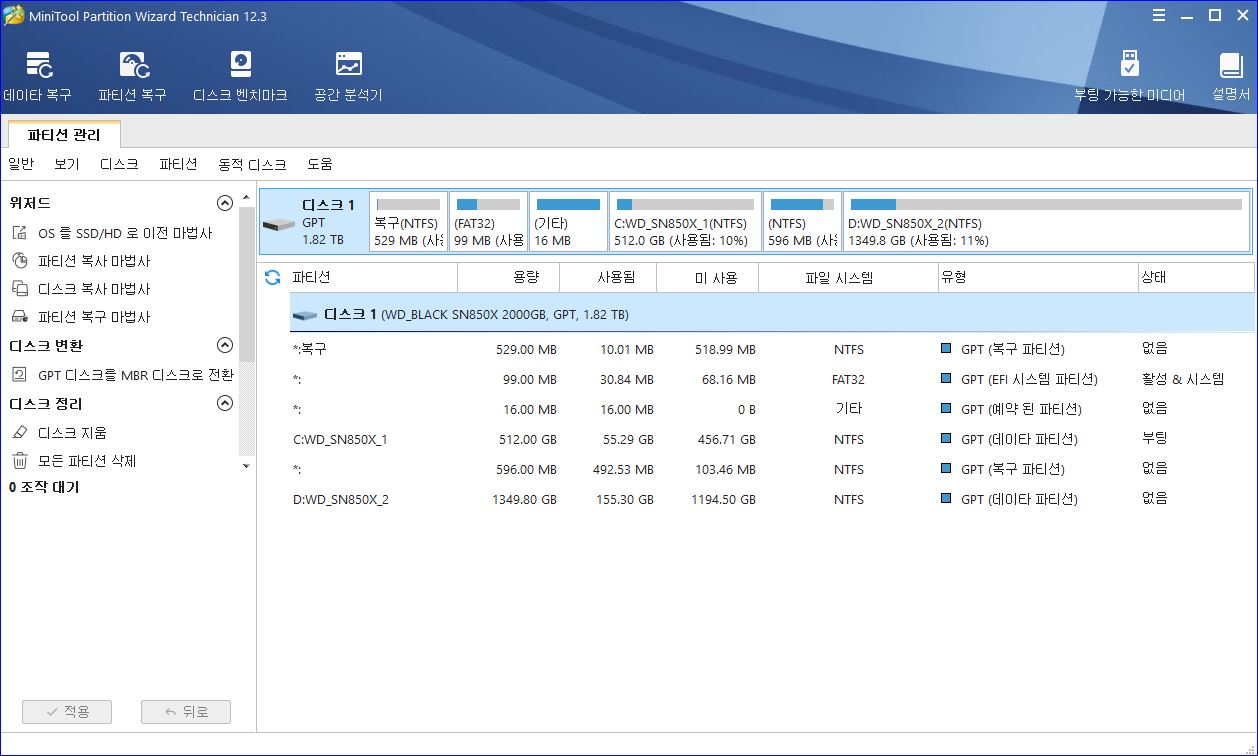Click the 적용 button
This screenshot has height=756, width=1258.
(x=67, y=712)
